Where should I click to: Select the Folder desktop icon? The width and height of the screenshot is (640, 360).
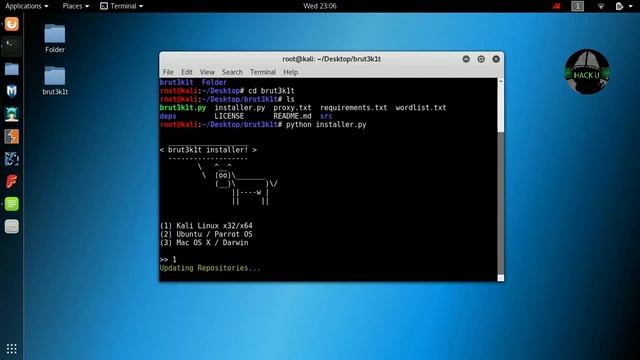[x=55, y=38]
